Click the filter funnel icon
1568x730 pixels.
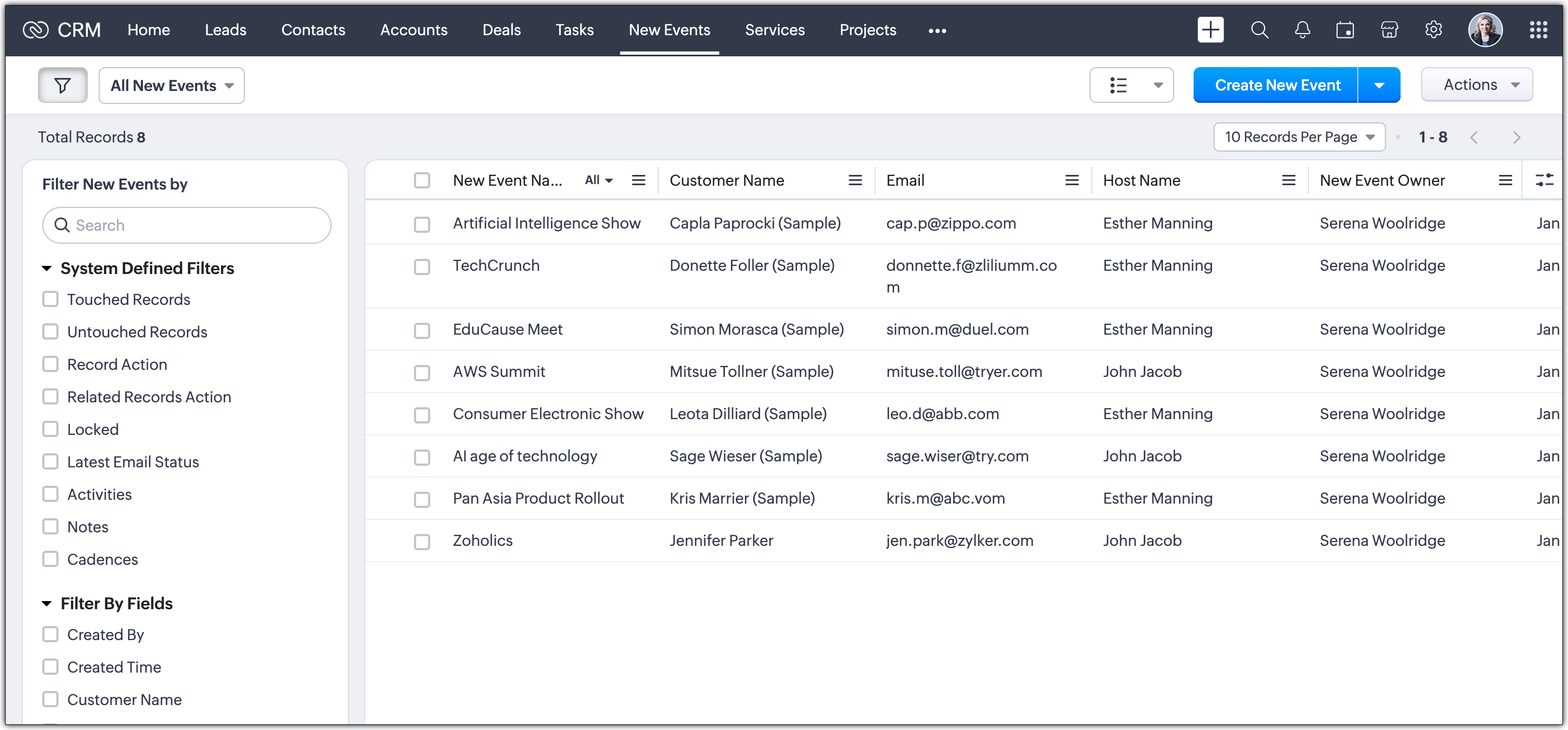click(x=62, y=85)
